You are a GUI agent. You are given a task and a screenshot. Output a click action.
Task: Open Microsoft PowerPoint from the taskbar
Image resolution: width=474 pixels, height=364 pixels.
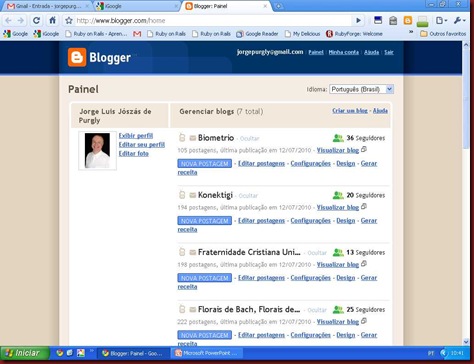207,353
